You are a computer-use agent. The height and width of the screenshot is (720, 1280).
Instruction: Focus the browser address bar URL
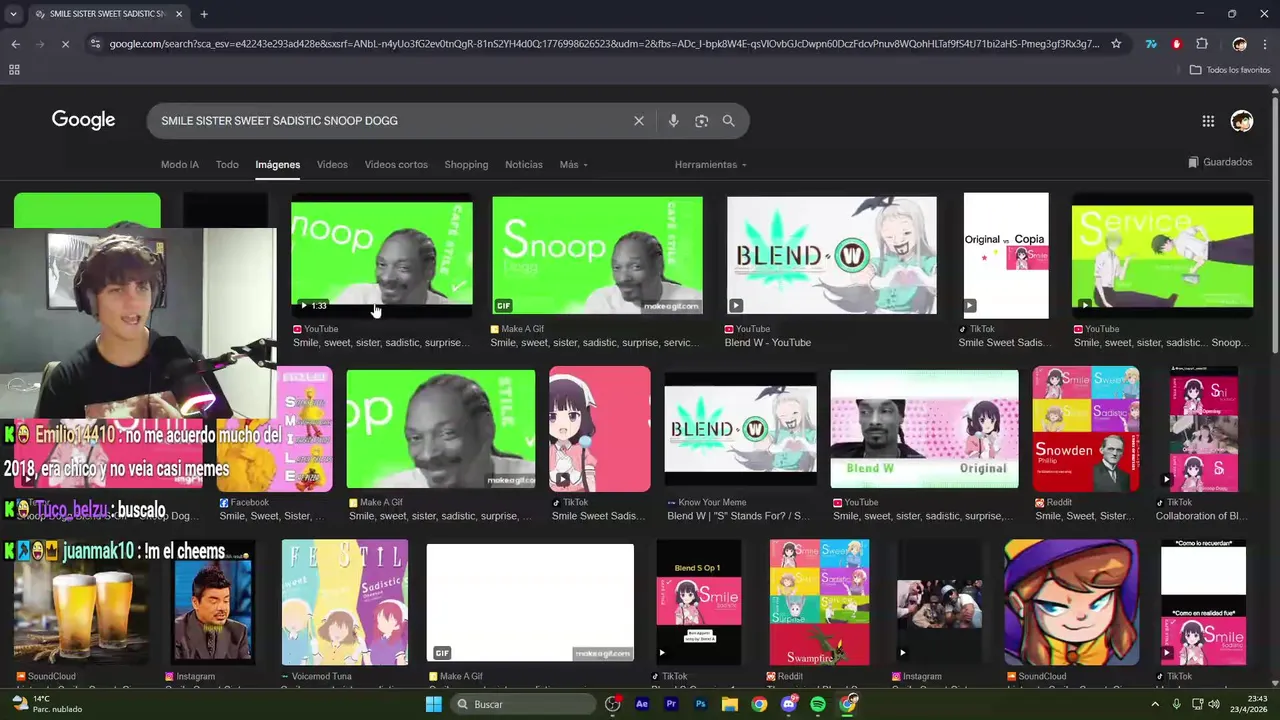(603, 44)
